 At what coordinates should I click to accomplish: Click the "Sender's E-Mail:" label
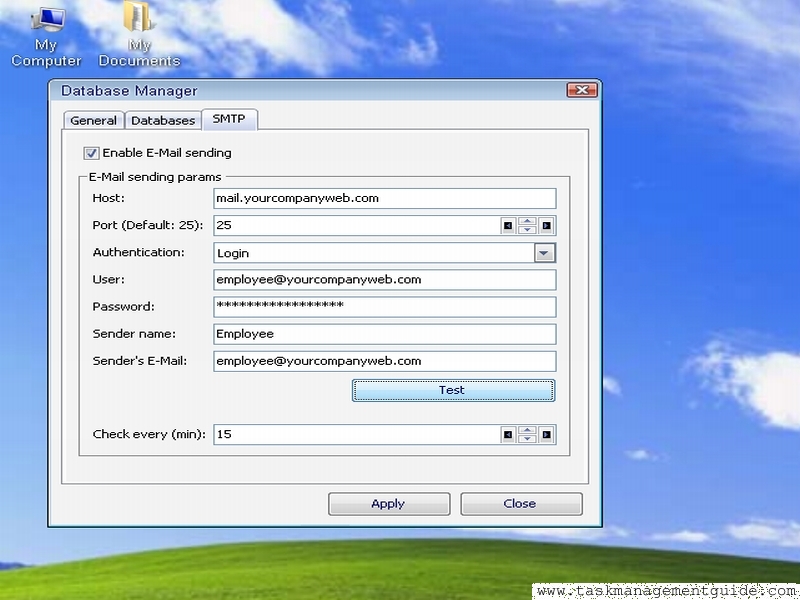pos(140,361)
